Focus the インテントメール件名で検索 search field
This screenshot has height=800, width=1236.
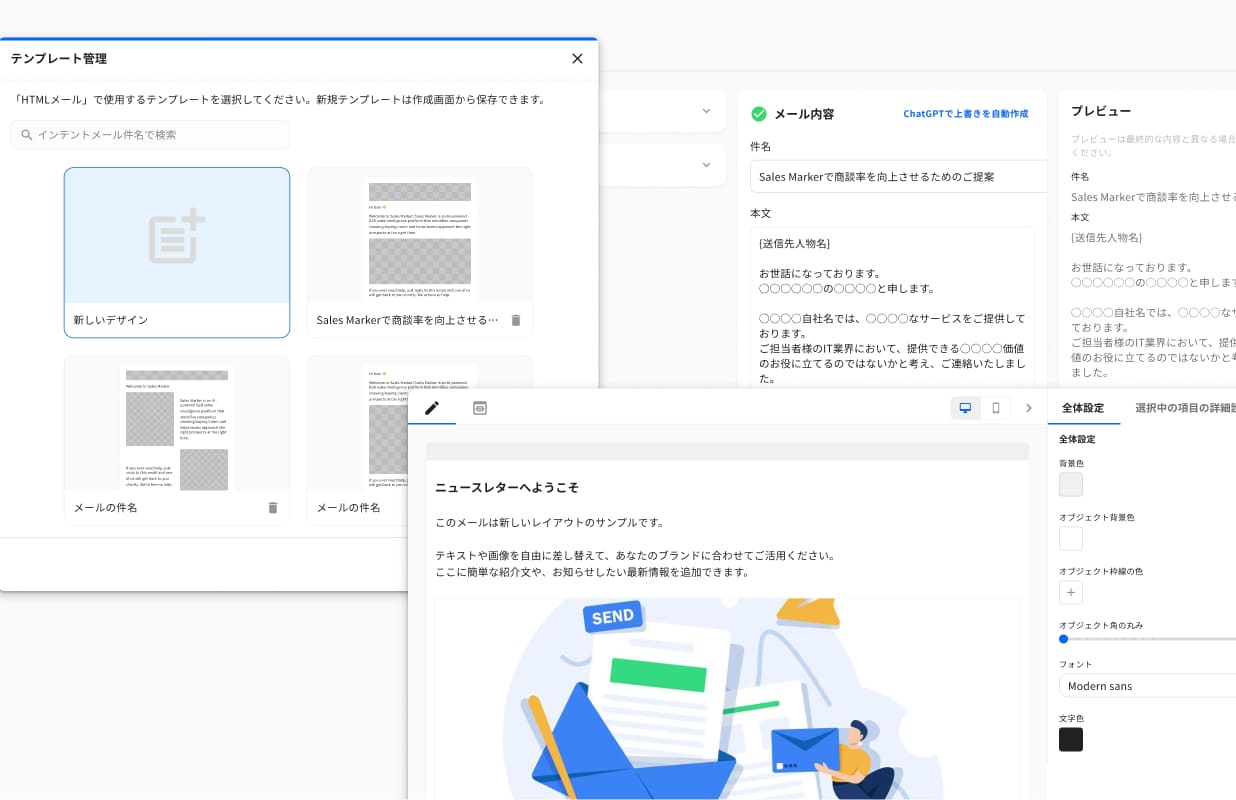coord(150,135)
